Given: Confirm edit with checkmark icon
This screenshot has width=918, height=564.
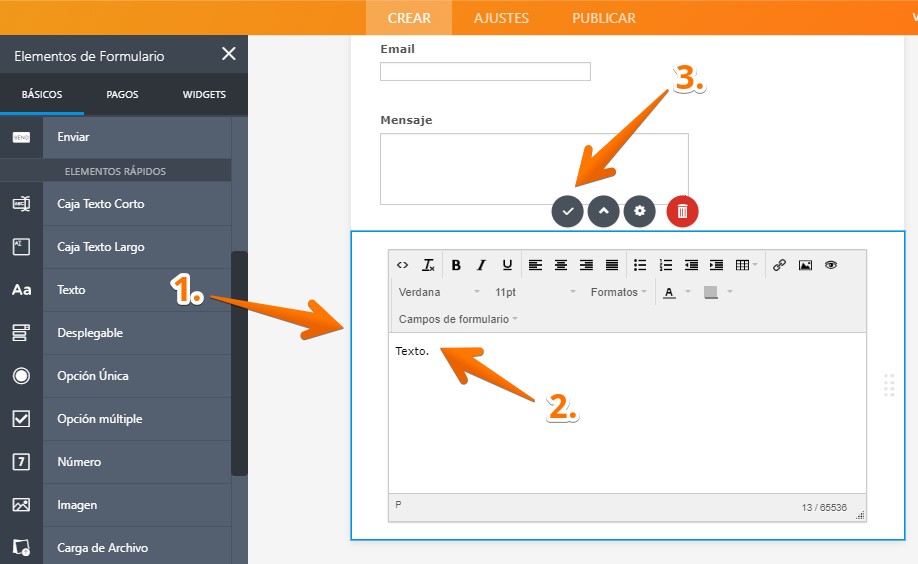Looking at the screenshot, I should click(x=567, y=211).
